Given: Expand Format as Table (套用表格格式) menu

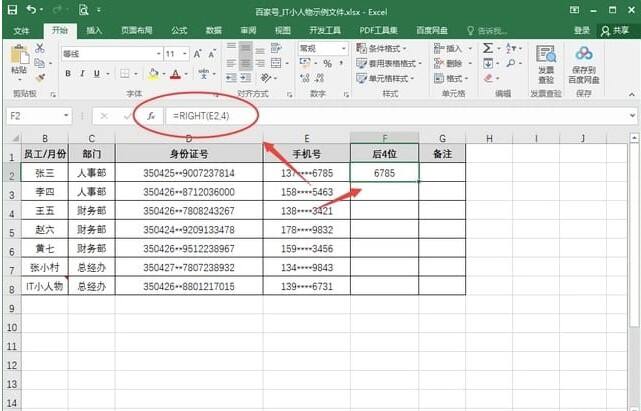Looking at the screenshot, I should [x=389, y=63].
